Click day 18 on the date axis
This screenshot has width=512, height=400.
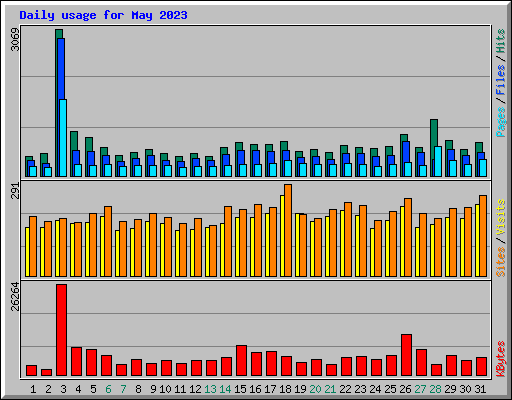click(285, 389)
